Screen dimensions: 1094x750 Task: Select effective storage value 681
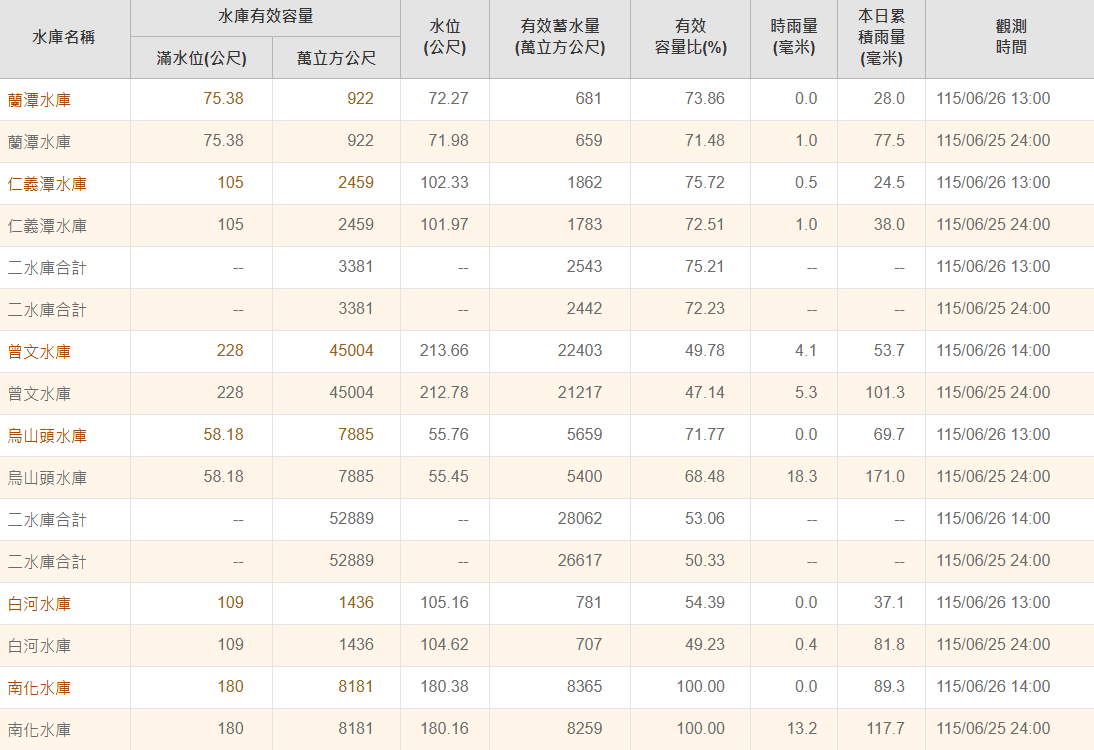[588, 98]
